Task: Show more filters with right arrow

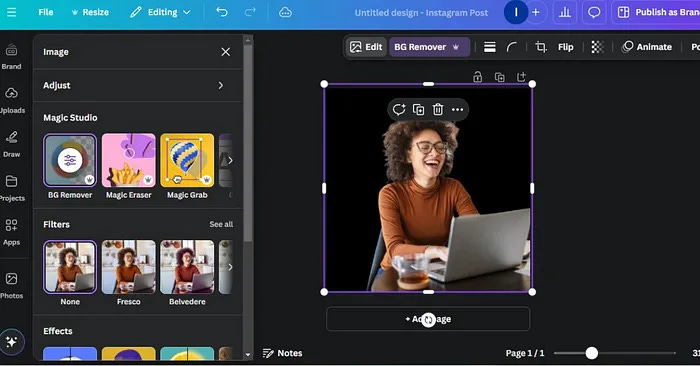Action: 230,267
